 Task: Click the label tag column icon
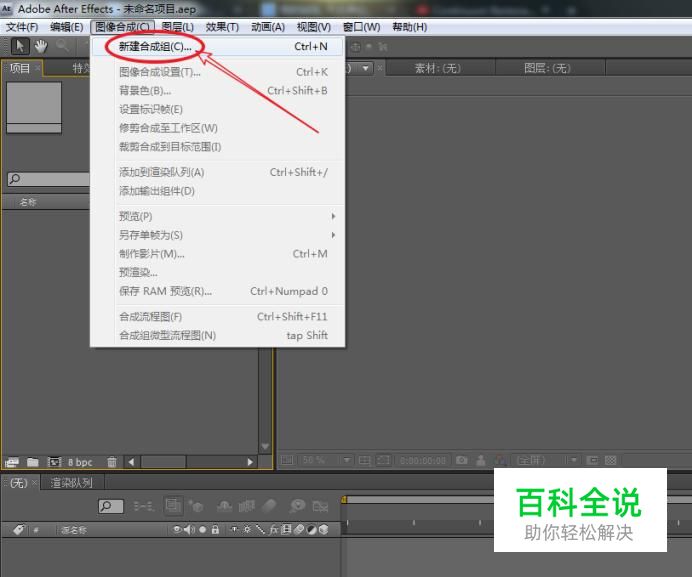tap(19, 529)
